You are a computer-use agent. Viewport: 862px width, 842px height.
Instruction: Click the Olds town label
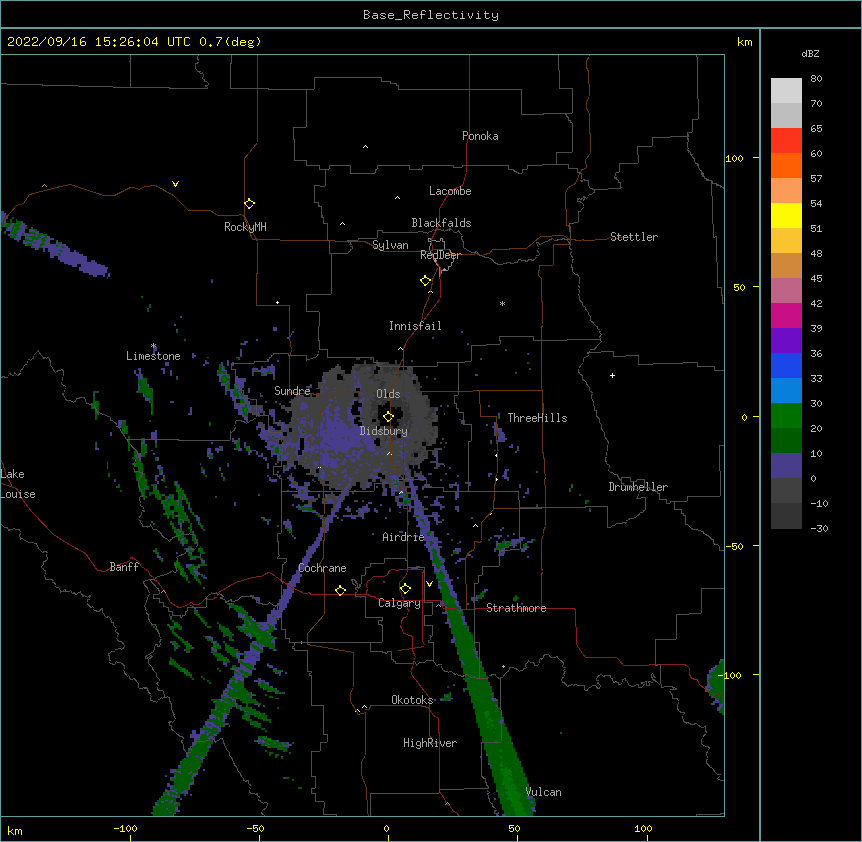click(388, 394)
